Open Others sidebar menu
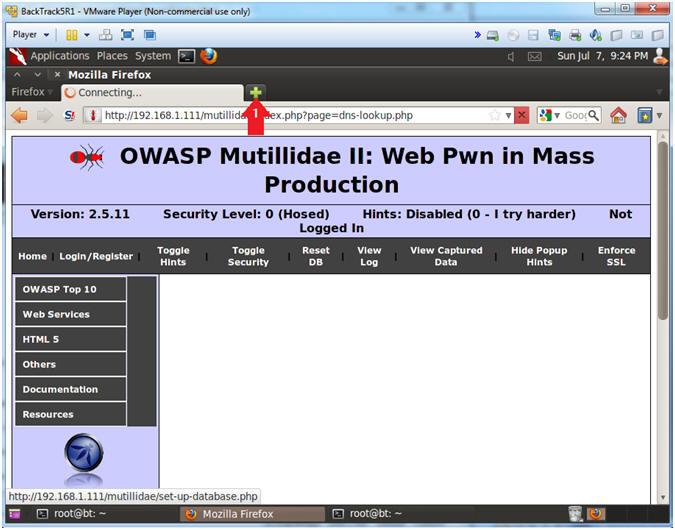The width and height of the screenshot is (675, 530). (x=71, y=364)
